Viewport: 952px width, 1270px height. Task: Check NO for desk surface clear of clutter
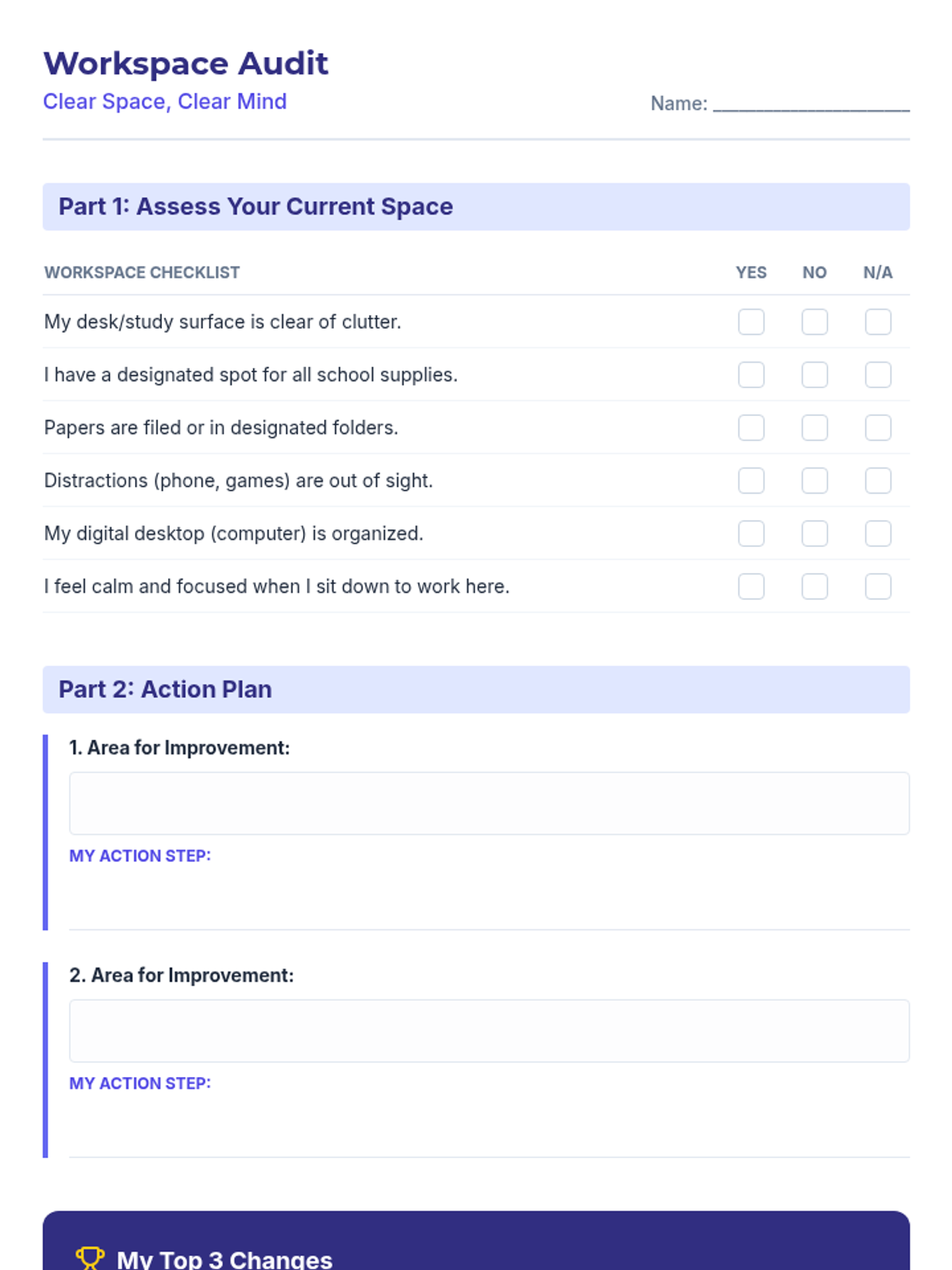pyautogui.click(x=815, y=322)
